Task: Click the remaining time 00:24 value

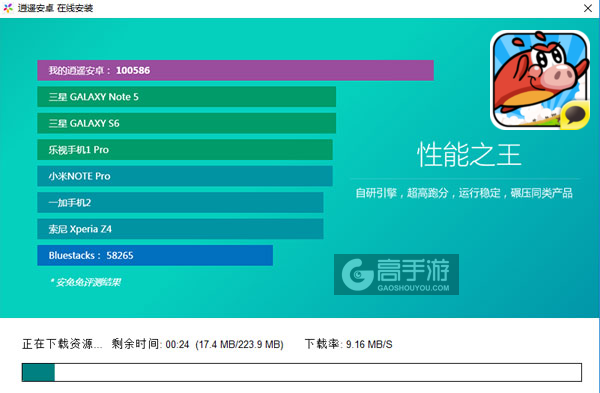Action: (x=178, y=344)
